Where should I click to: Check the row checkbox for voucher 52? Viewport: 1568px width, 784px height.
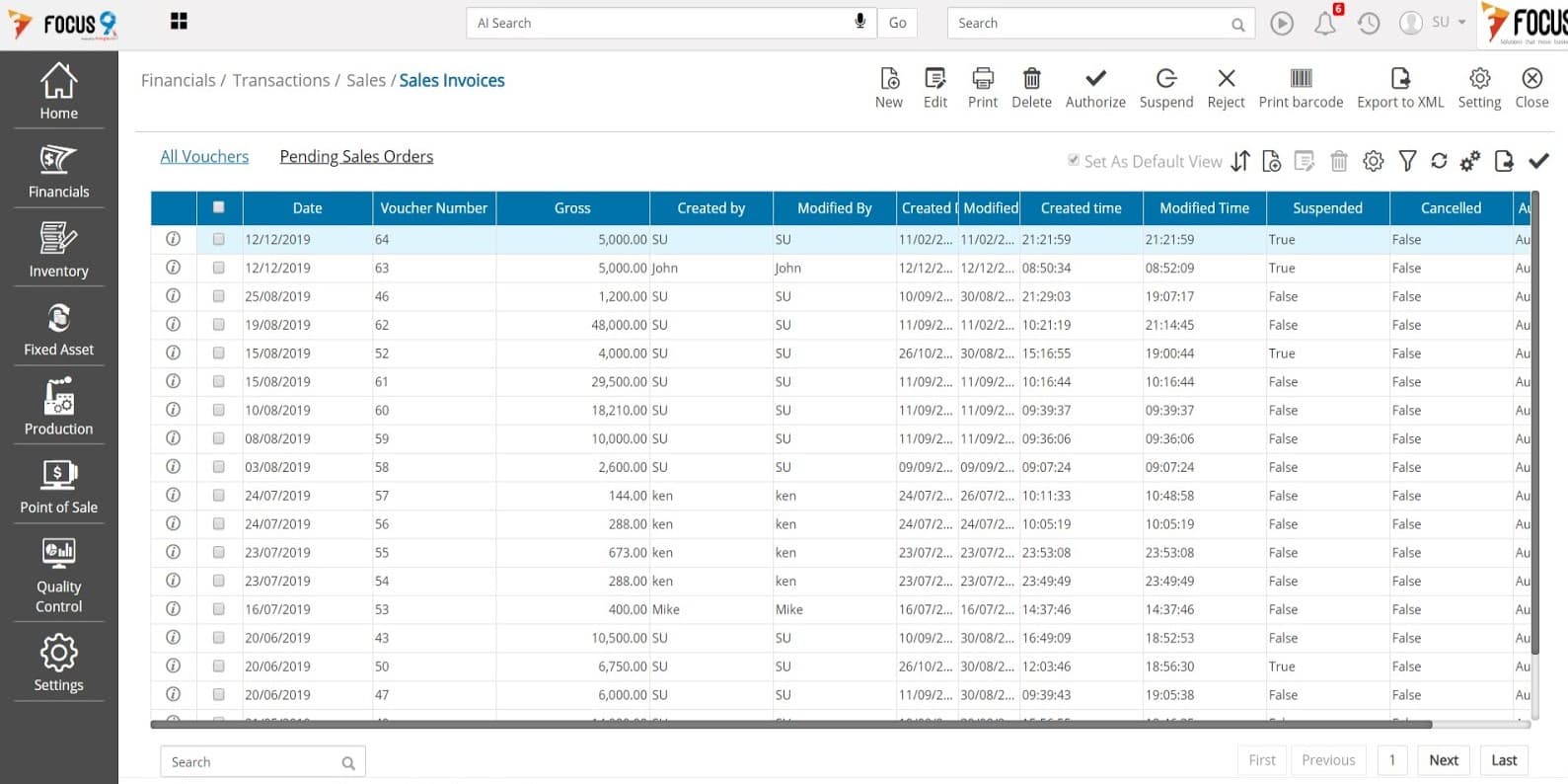point(219,353)
